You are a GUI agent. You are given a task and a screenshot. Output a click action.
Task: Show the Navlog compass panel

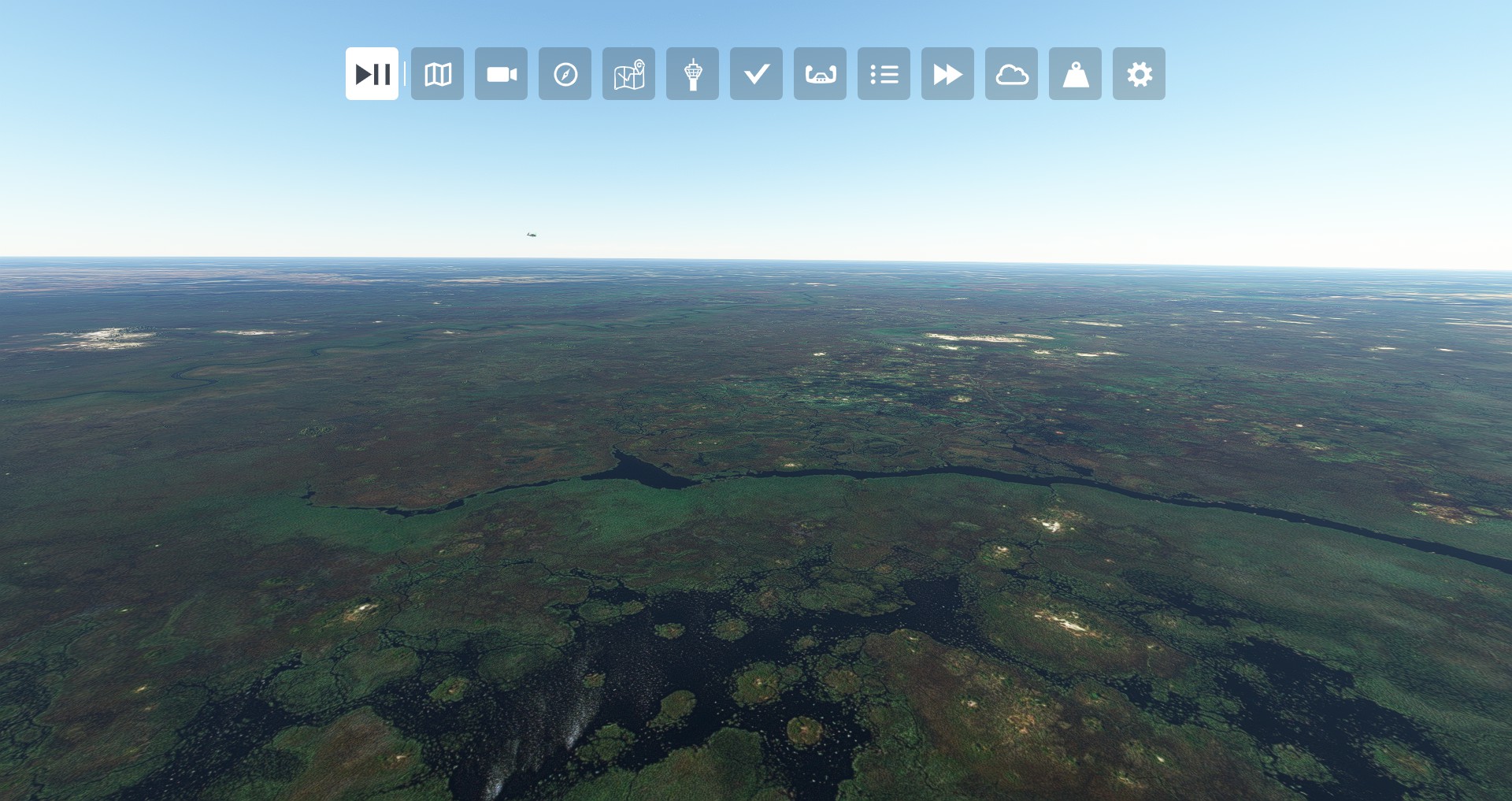tap(565, 74)
